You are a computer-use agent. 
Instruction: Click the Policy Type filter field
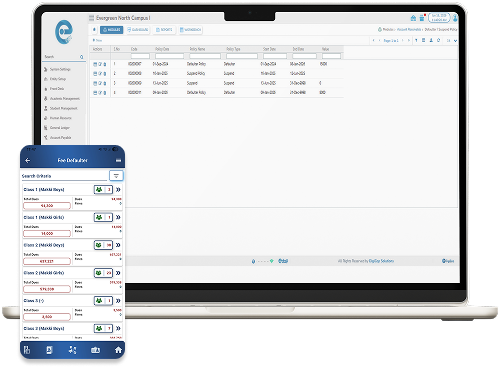pyautogui.click(x=242, y=56)
